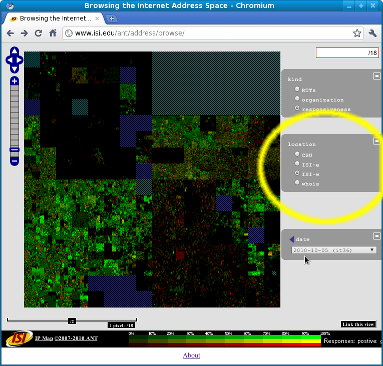This screenshot has width=383, height=366.
Task: Choose the whois location radio button
Action: (x=297, y=182)
